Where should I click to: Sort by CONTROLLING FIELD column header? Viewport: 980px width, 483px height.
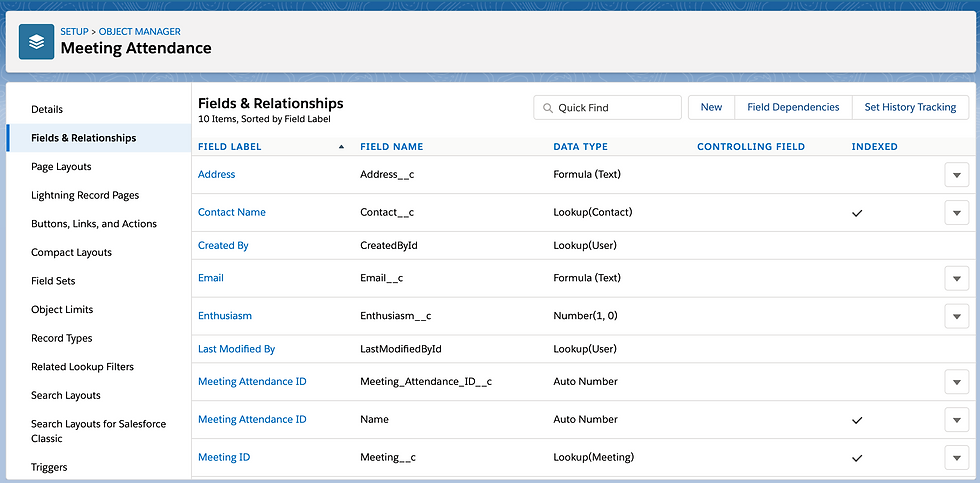[751, 147]
